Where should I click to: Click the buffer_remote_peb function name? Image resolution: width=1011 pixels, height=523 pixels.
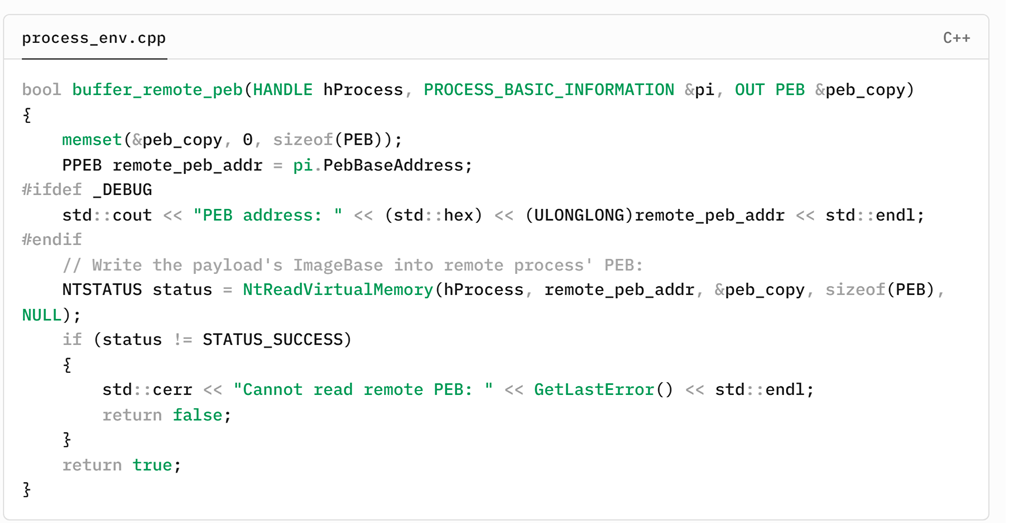(157, 90)
